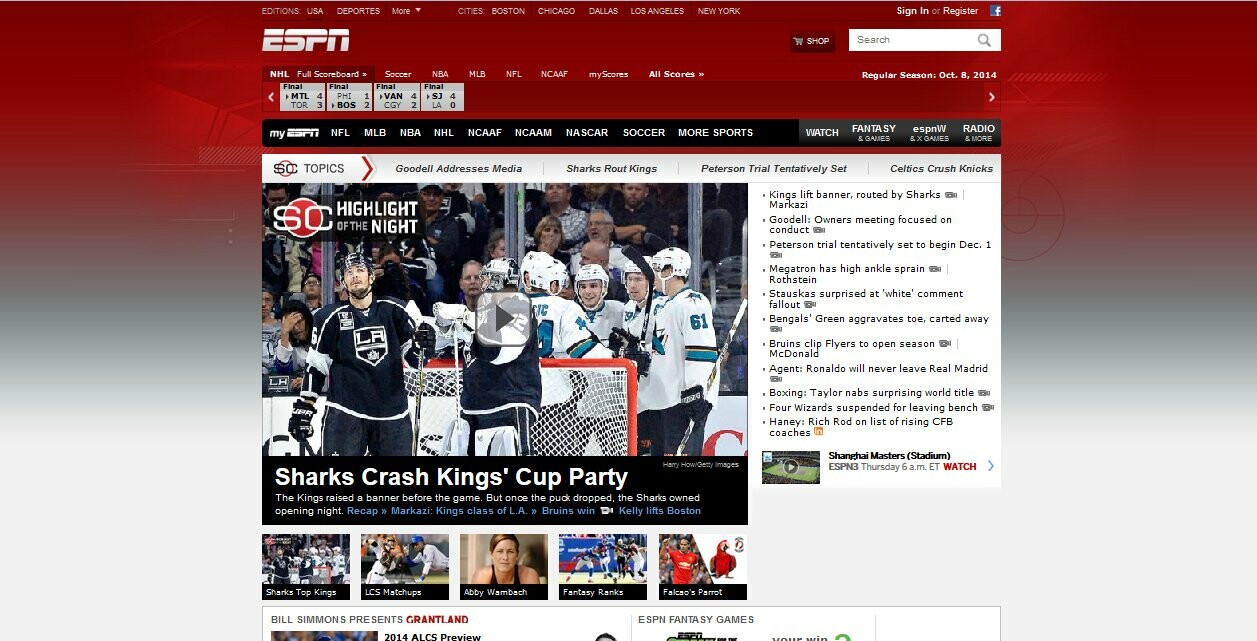
Task: Open the Shop cart button
Action: 811,41
